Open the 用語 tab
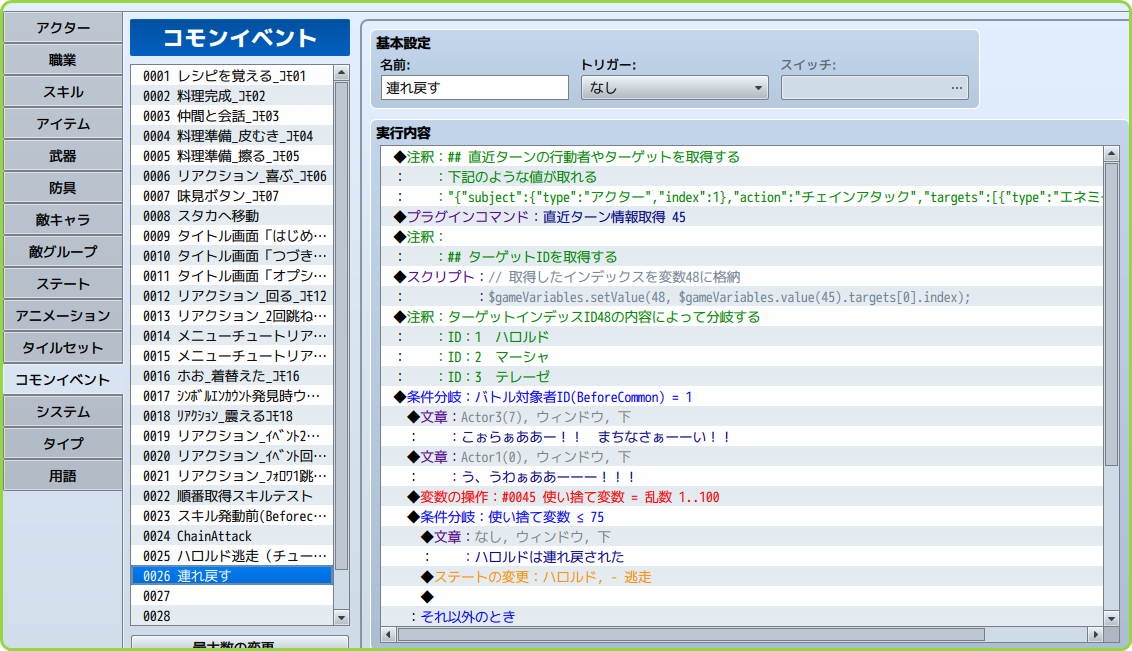The height and width of the screenshot is (651, 1132). [x=63, y=476]
